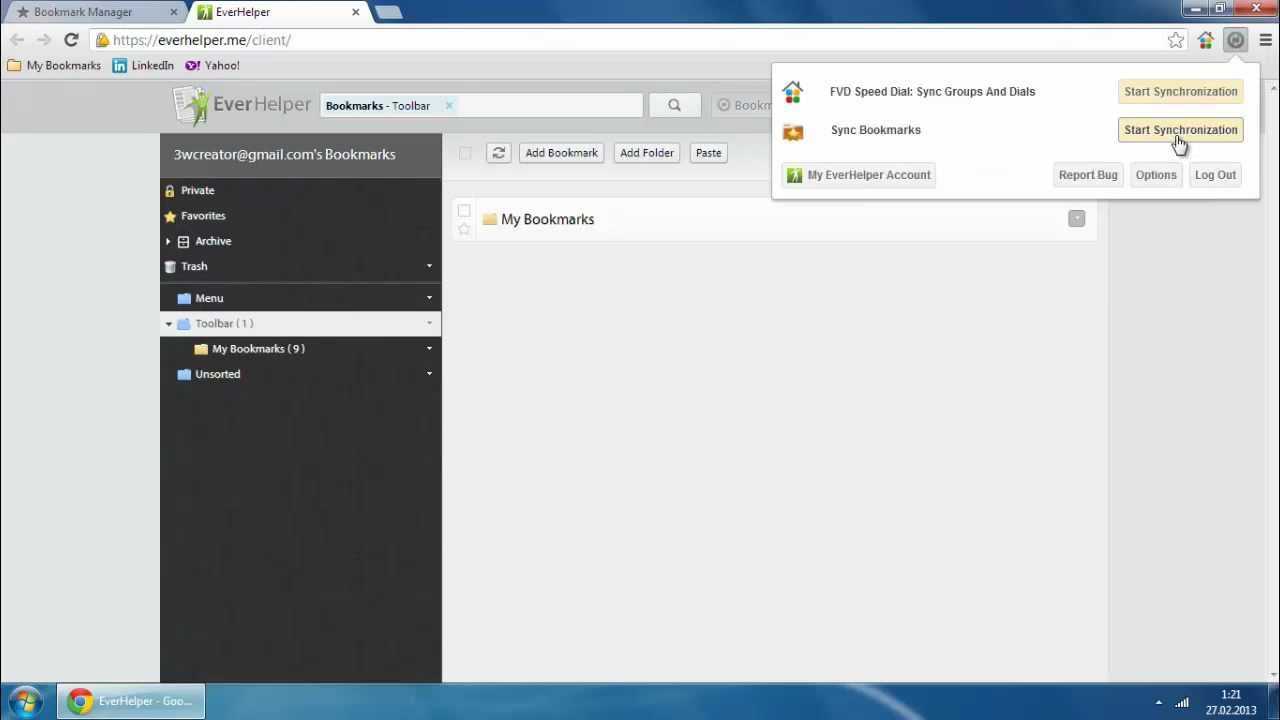Open the Trash dropdown arrow
1280x720 pixels.
[429, 266]
